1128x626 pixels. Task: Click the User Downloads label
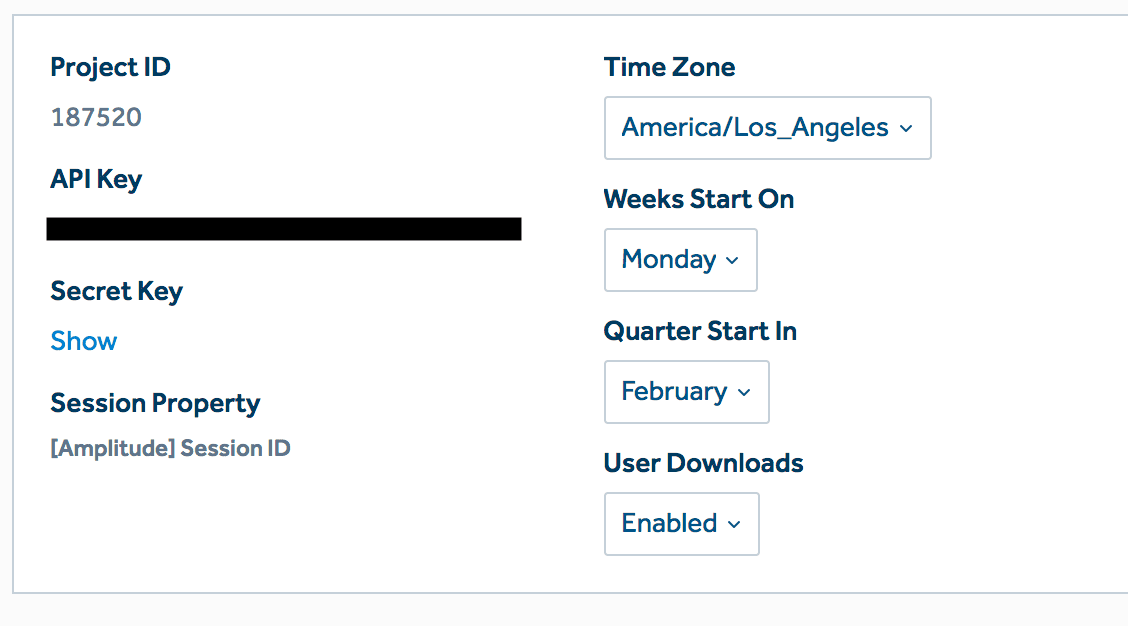pos(703,463)
